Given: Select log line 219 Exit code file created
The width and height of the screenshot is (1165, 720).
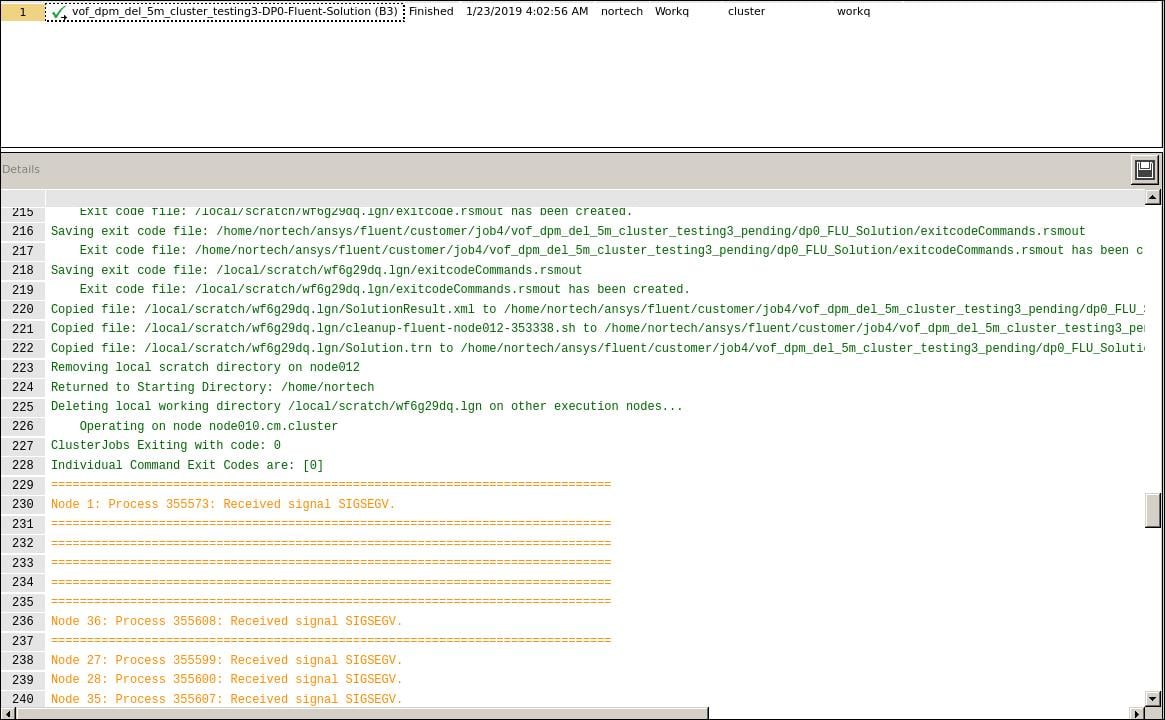Looking at the screenshot, I should pos(384,289).
